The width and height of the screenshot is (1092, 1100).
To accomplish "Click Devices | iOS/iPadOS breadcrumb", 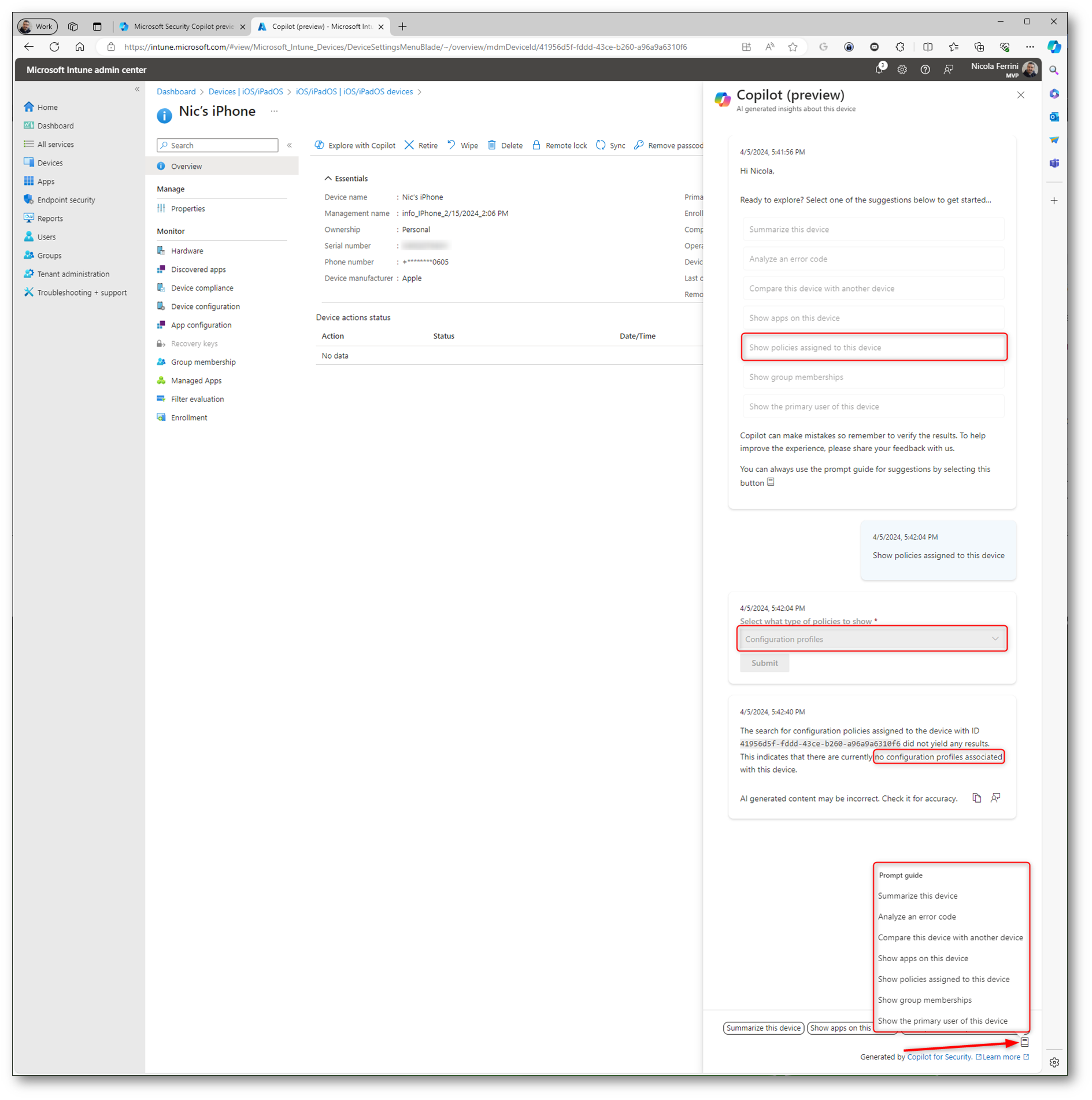I will (x=246, y=91).
